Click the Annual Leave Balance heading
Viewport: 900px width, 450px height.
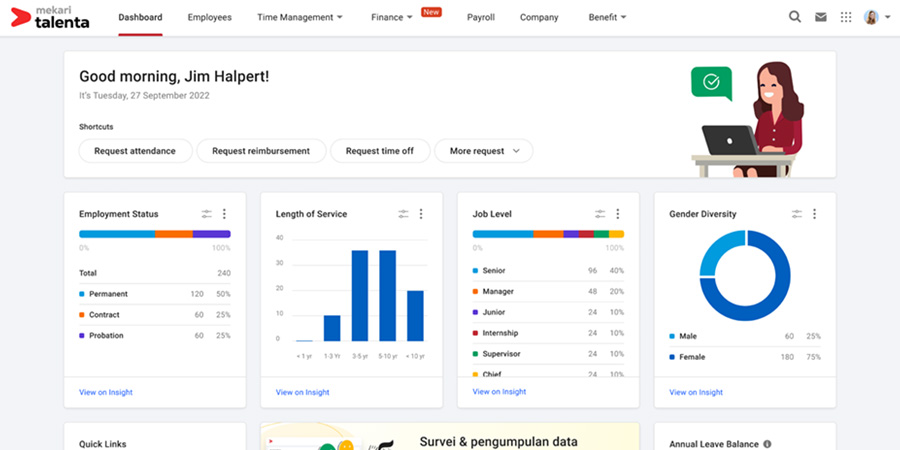[x=714, y=444]
